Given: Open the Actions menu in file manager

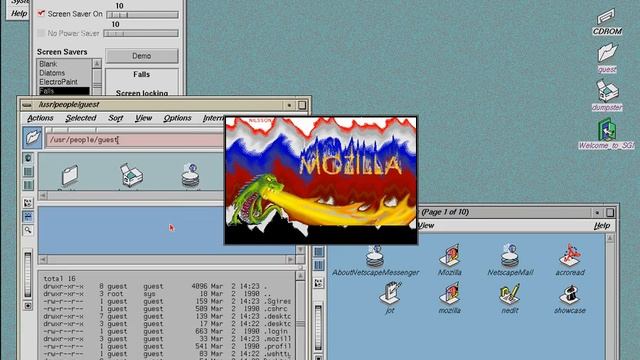Looking at the screenshot, I should click(x=40, y=118).
